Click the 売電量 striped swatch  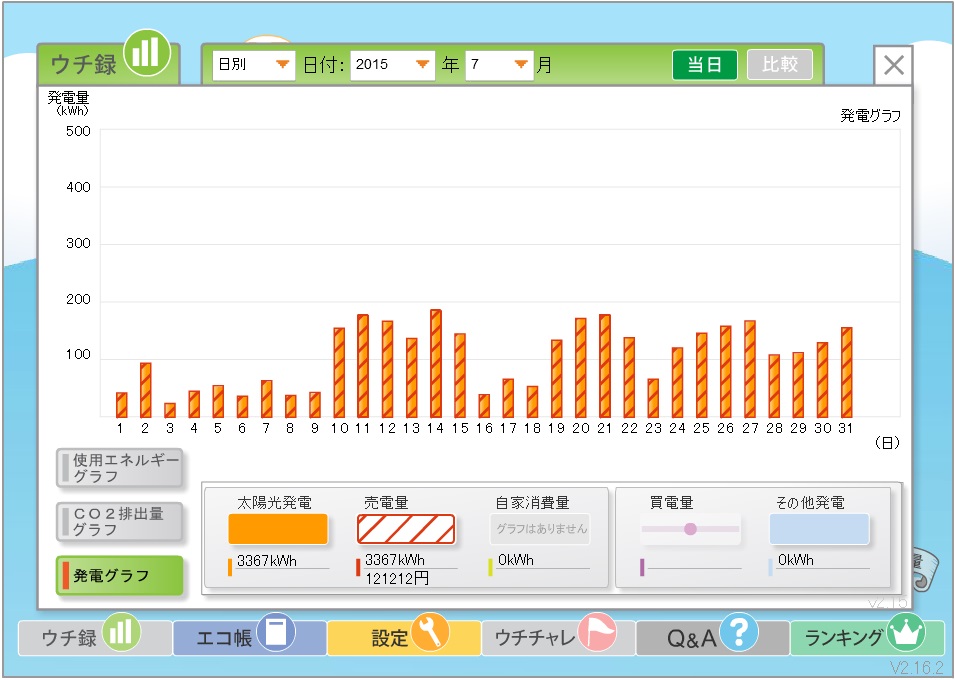tap(406, 529)
